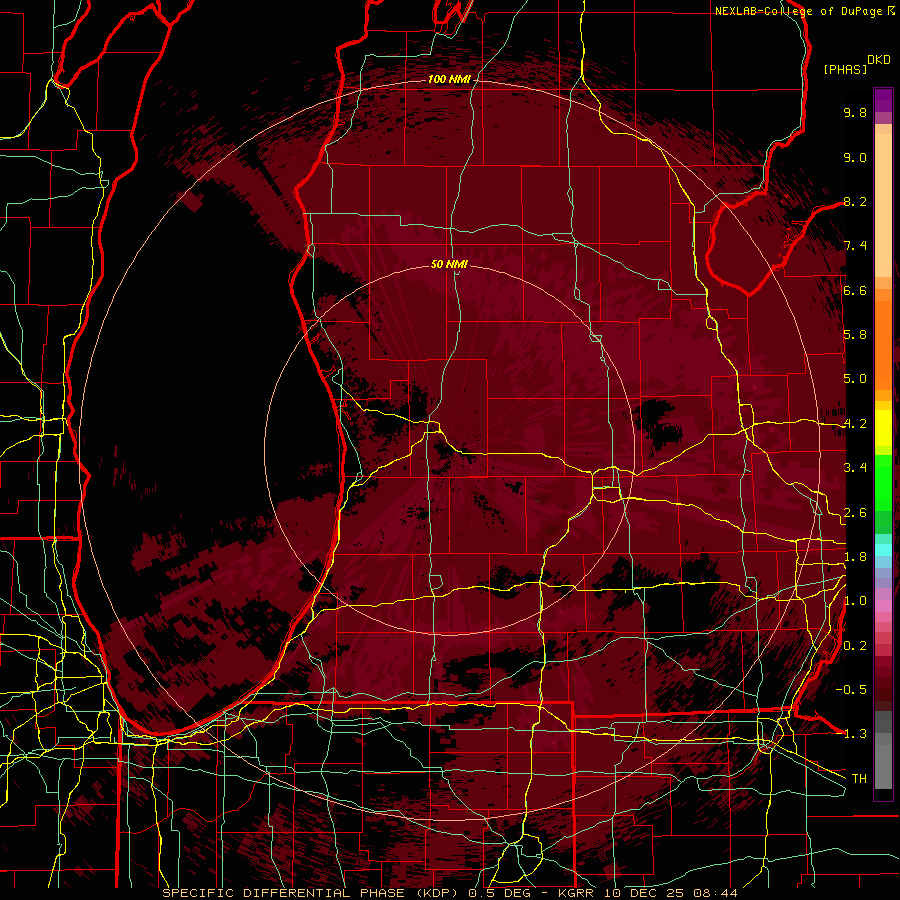Click the '5.8' scale value
This screenshot has height=900, width=900.
[855, 335]
